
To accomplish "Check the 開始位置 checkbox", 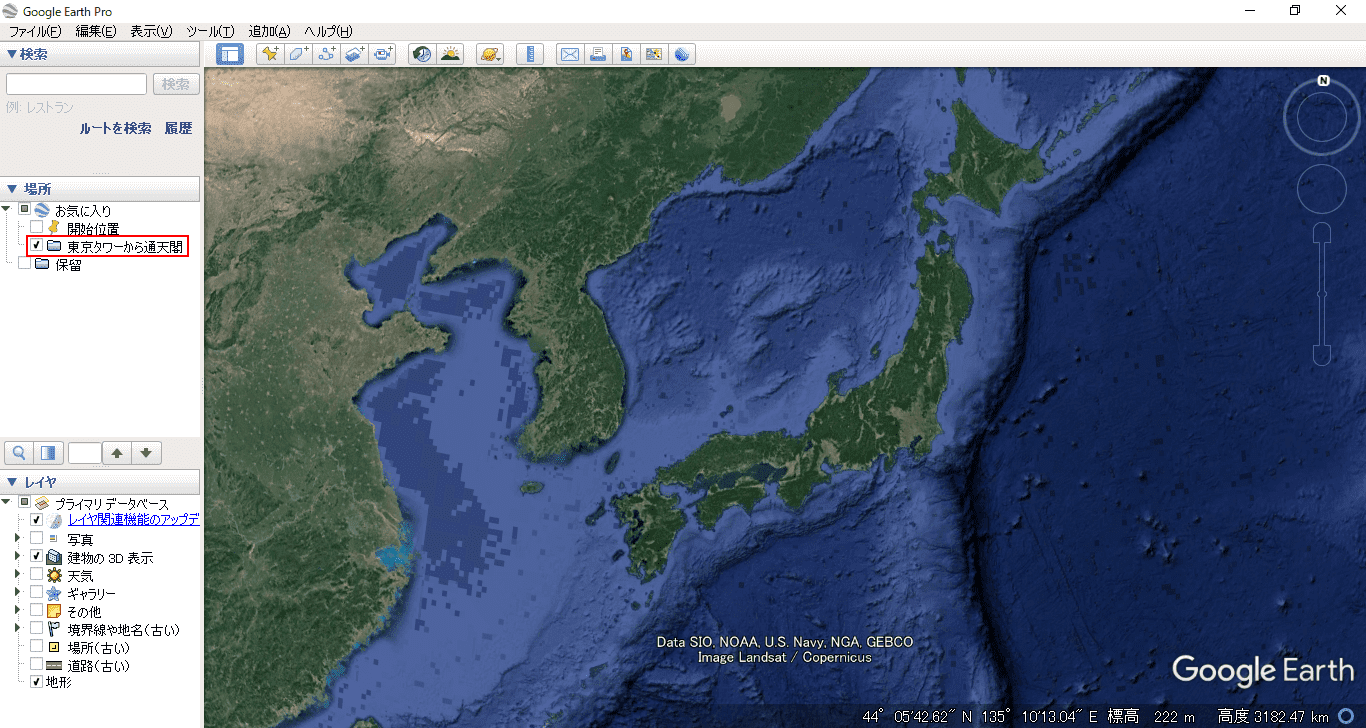I will pyautogui.click(x=36, y=228).
